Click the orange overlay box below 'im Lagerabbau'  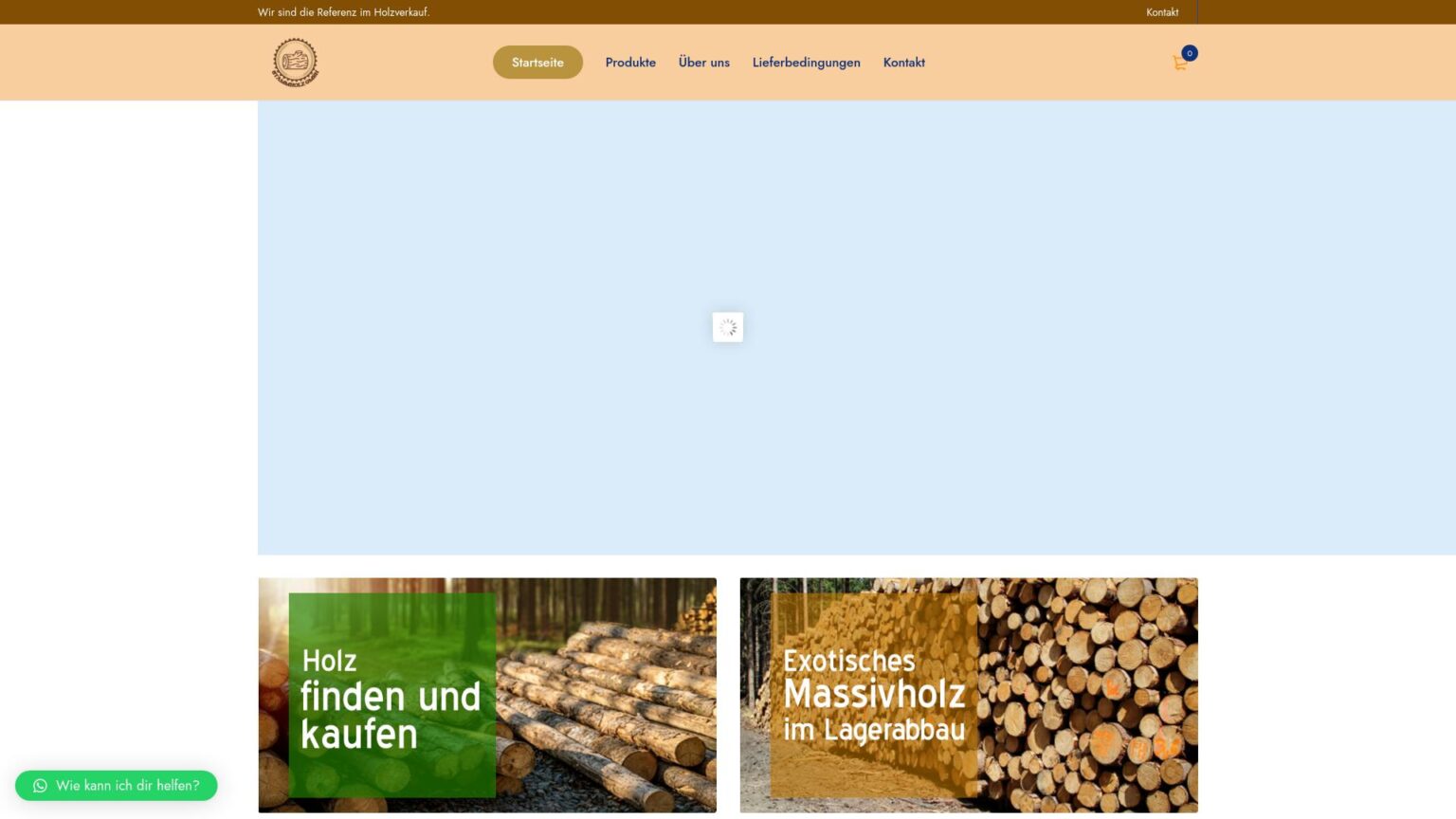coord(873,773)
